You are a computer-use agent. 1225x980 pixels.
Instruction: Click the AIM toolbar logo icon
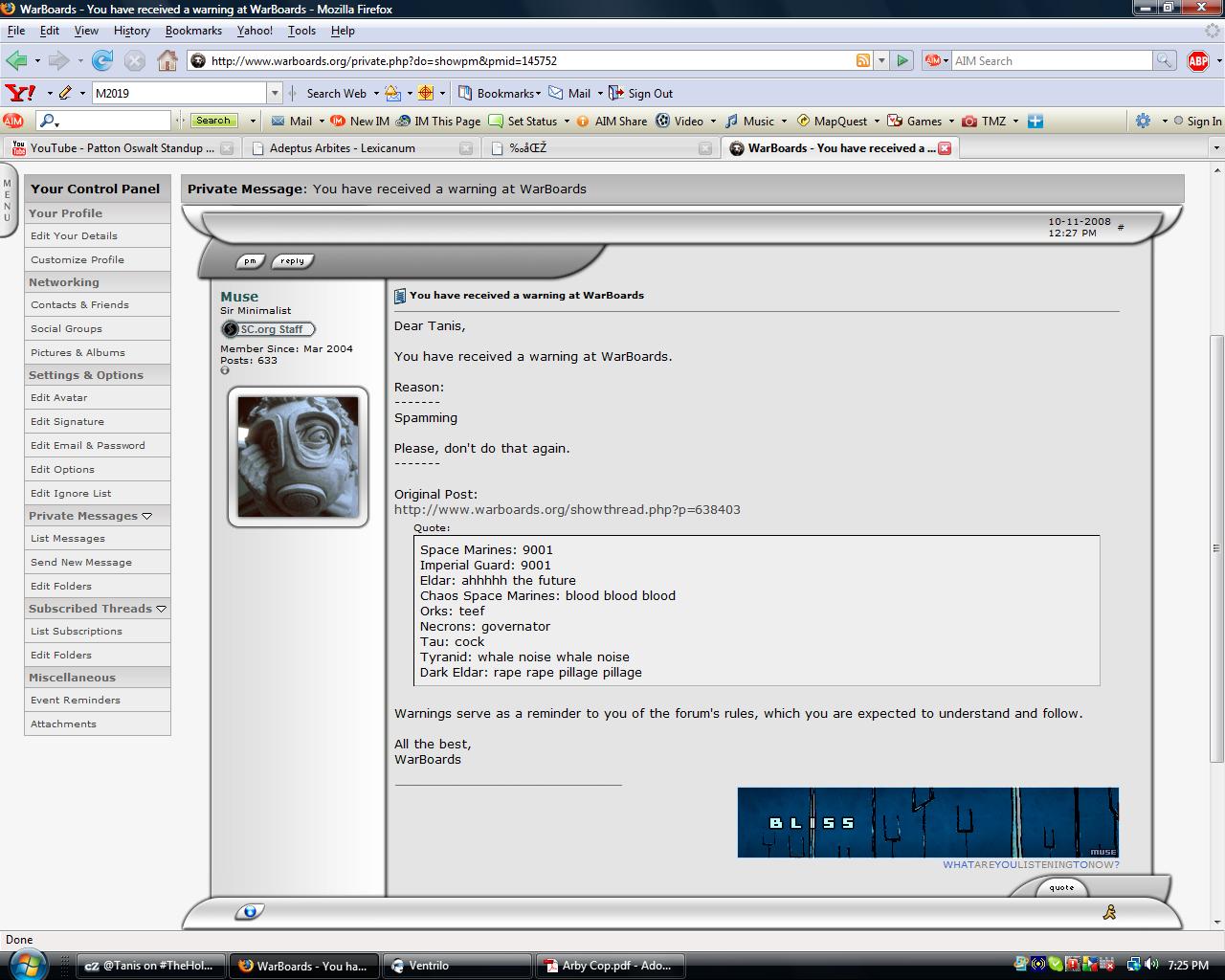point(13,121)
